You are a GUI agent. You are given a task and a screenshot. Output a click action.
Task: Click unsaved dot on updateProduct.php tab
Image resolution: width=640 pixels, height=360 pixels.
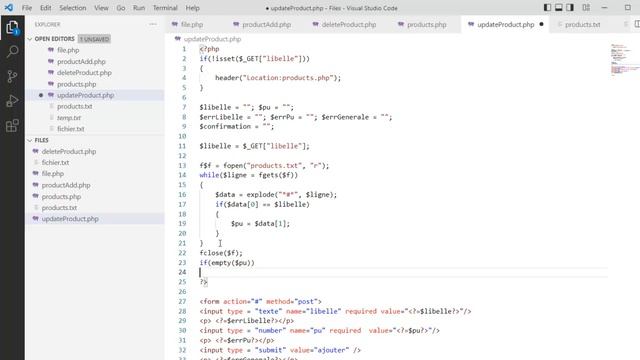[x=541, y=24]
